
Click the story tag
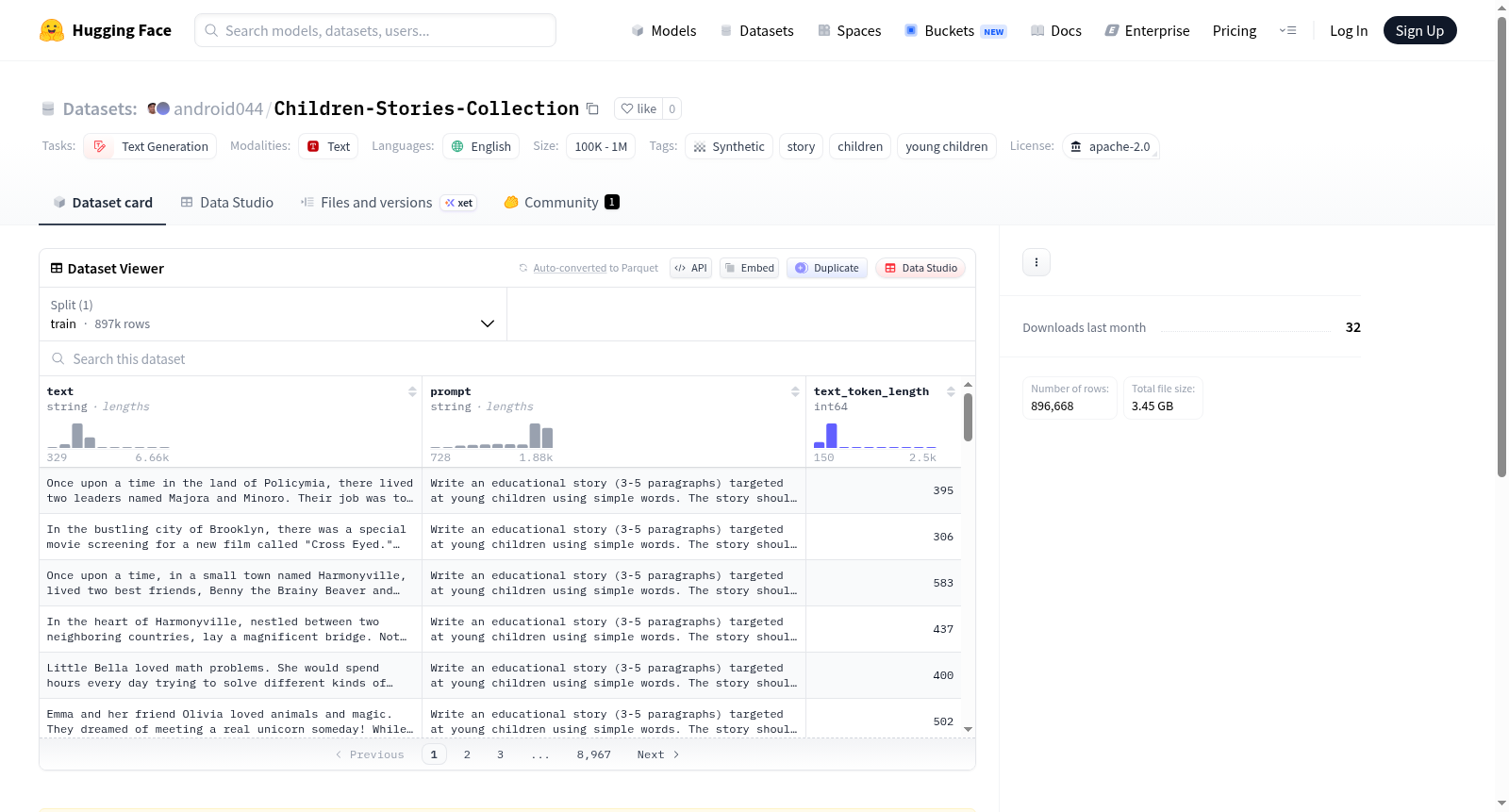point(801,146)
